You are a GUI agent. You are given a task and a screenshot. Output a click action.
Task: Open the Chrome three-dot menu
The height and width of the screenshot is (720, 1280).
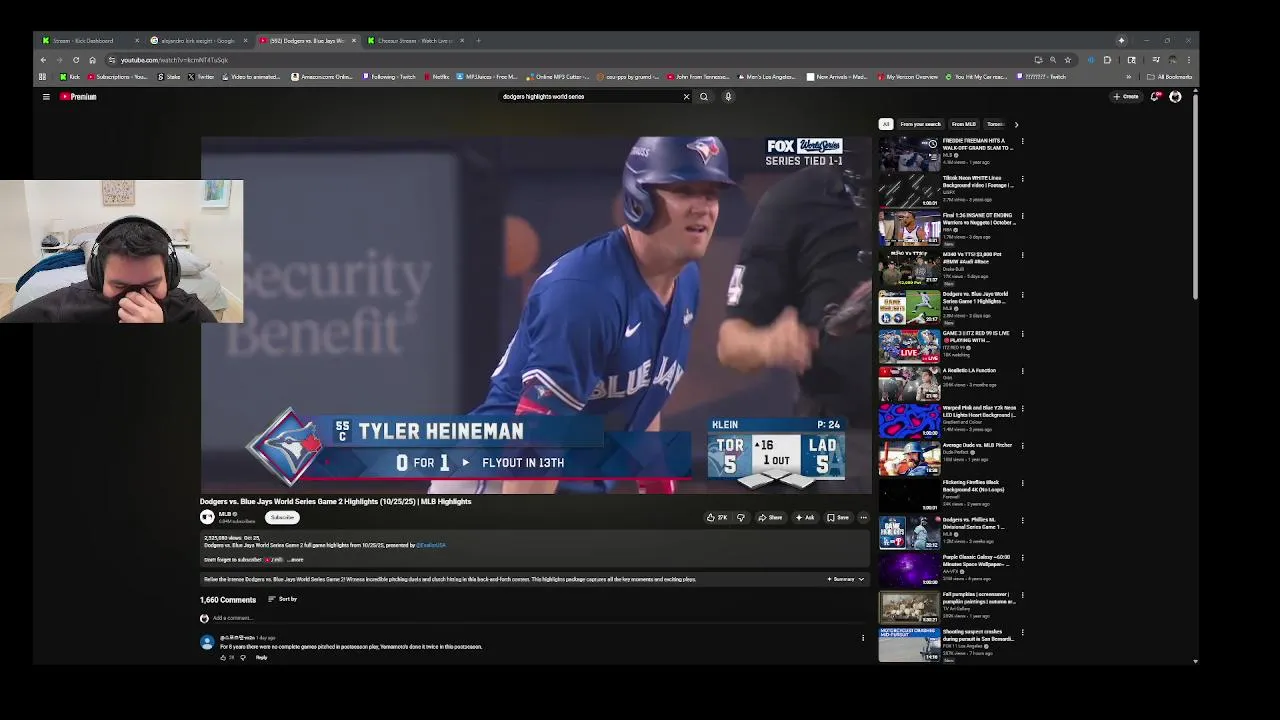pyautogui.click(x=1187, y=60)
